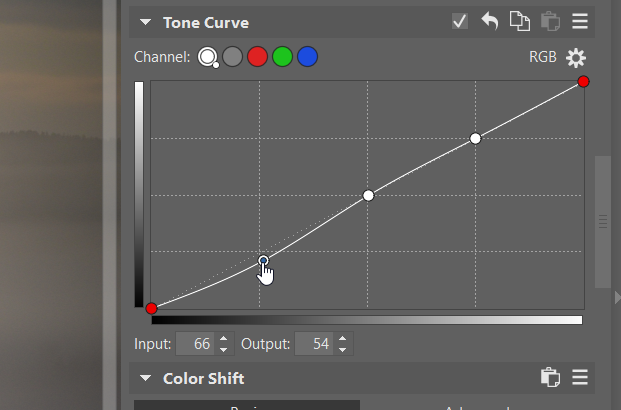Select the top-right red curve endpoint

(583, 82)
